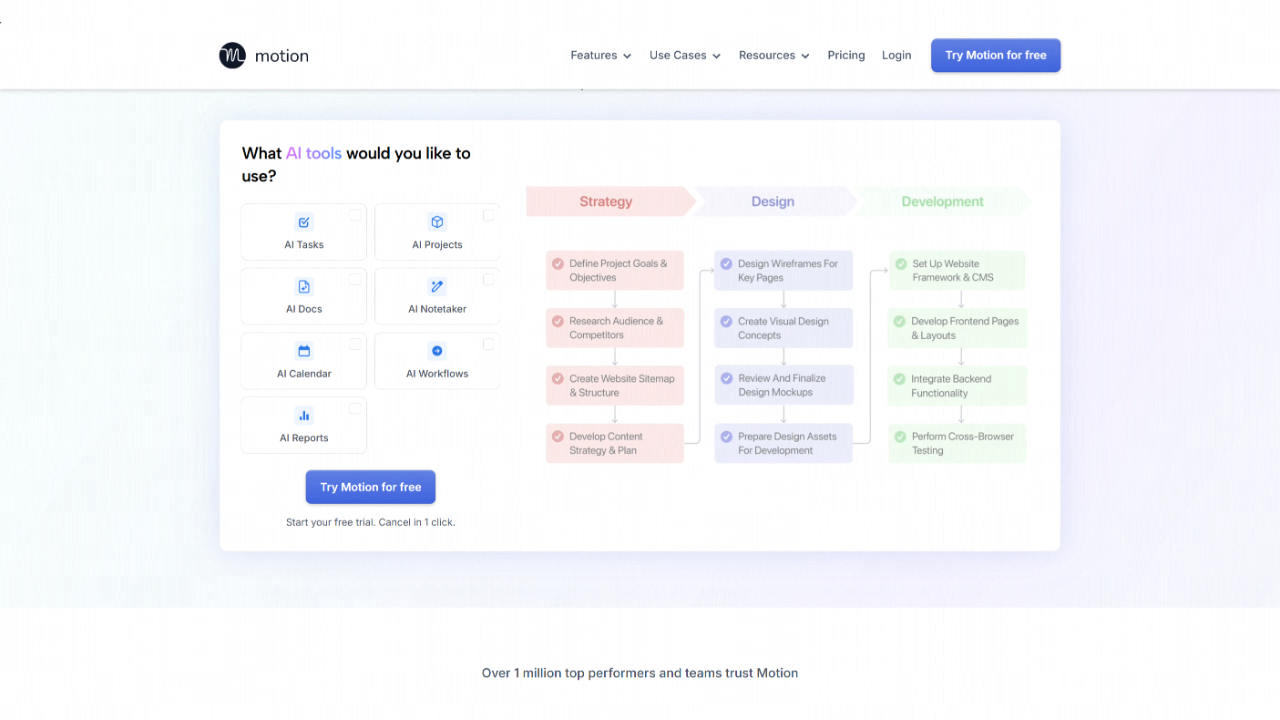Click the AI Tasks checklist icon
Screen dimensions: 1280x720
[x=304, y=222]
